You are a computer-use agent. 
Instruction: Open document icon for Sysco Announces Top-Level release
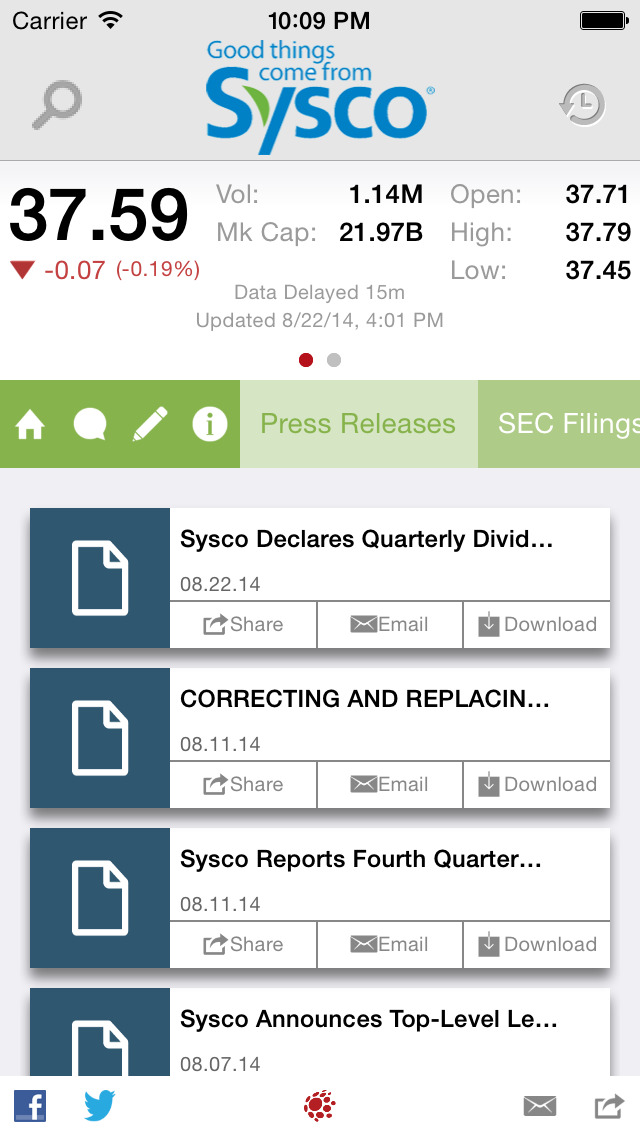[100, 1032]
